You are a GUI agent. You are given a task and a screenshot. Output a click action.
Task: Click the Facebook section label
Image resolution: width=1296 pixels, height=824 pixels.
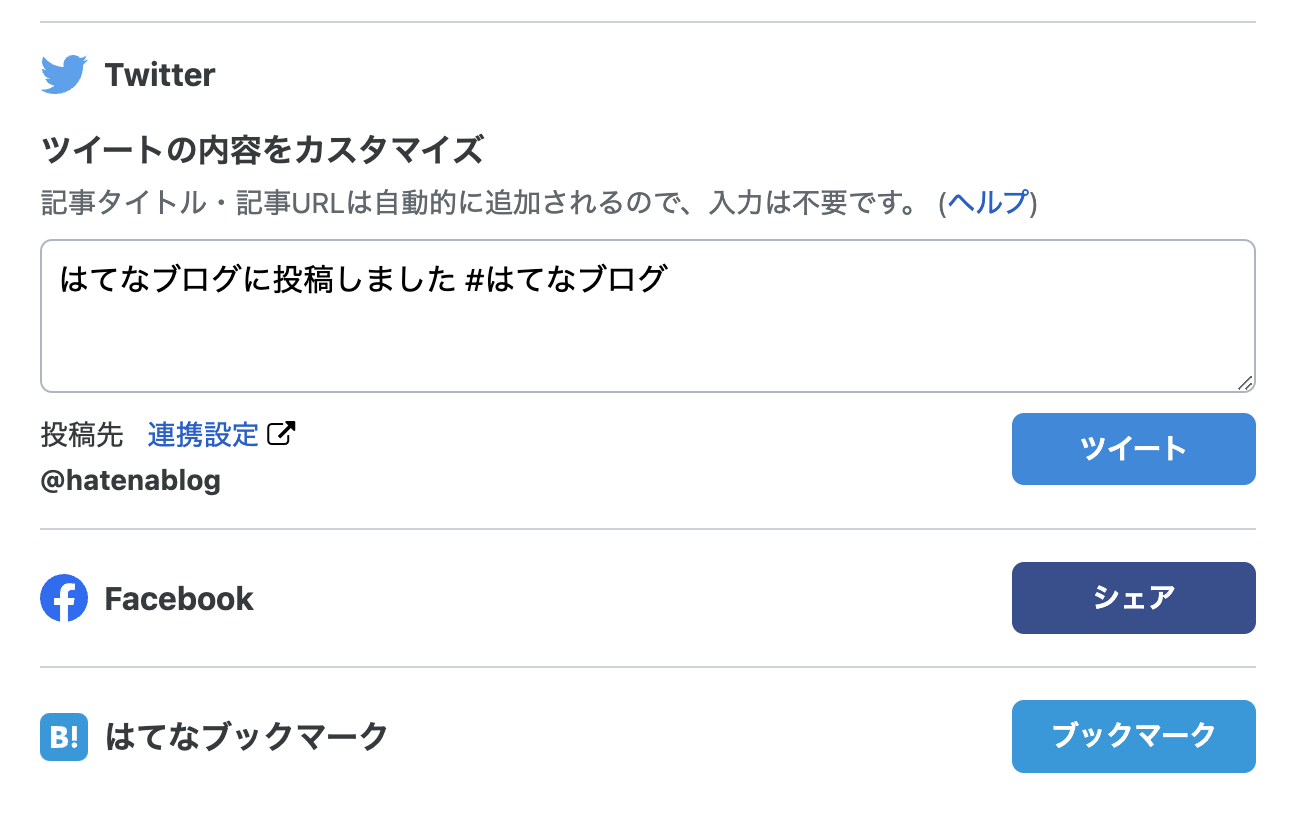point(179,599)
